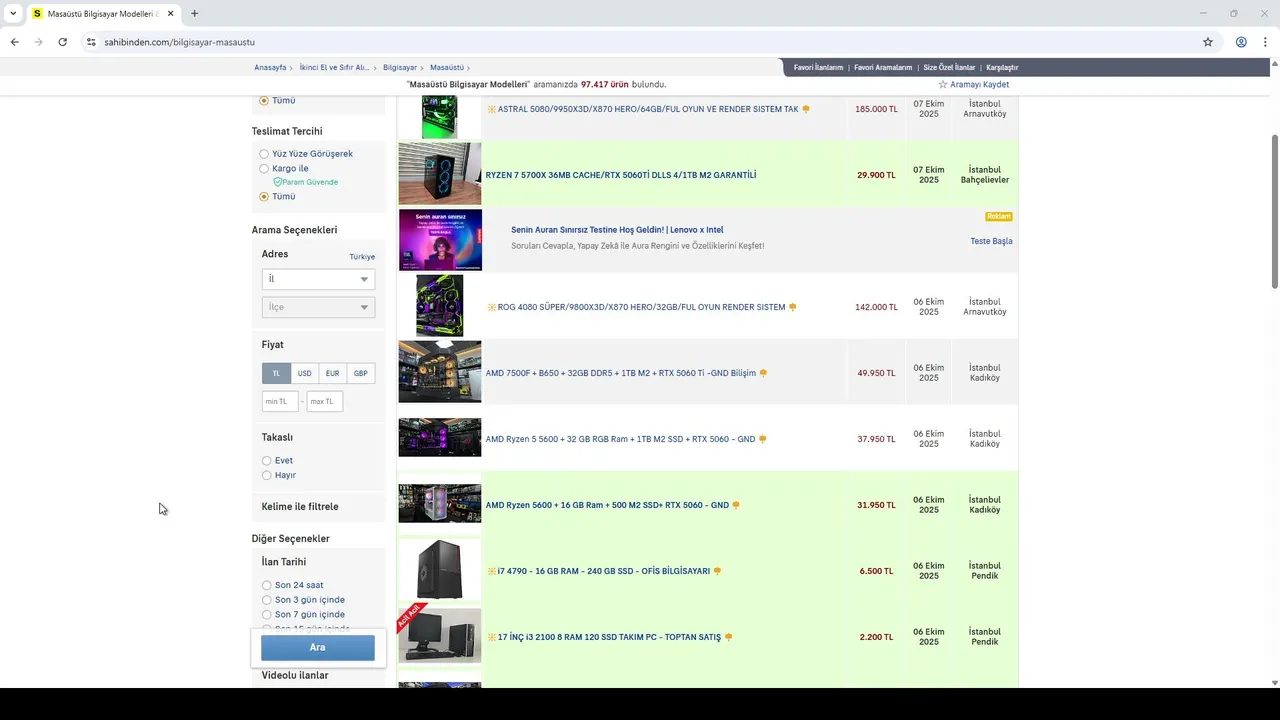
Task: Click the star icon next to Aramayı Kaydet
Action: point(942,85)
